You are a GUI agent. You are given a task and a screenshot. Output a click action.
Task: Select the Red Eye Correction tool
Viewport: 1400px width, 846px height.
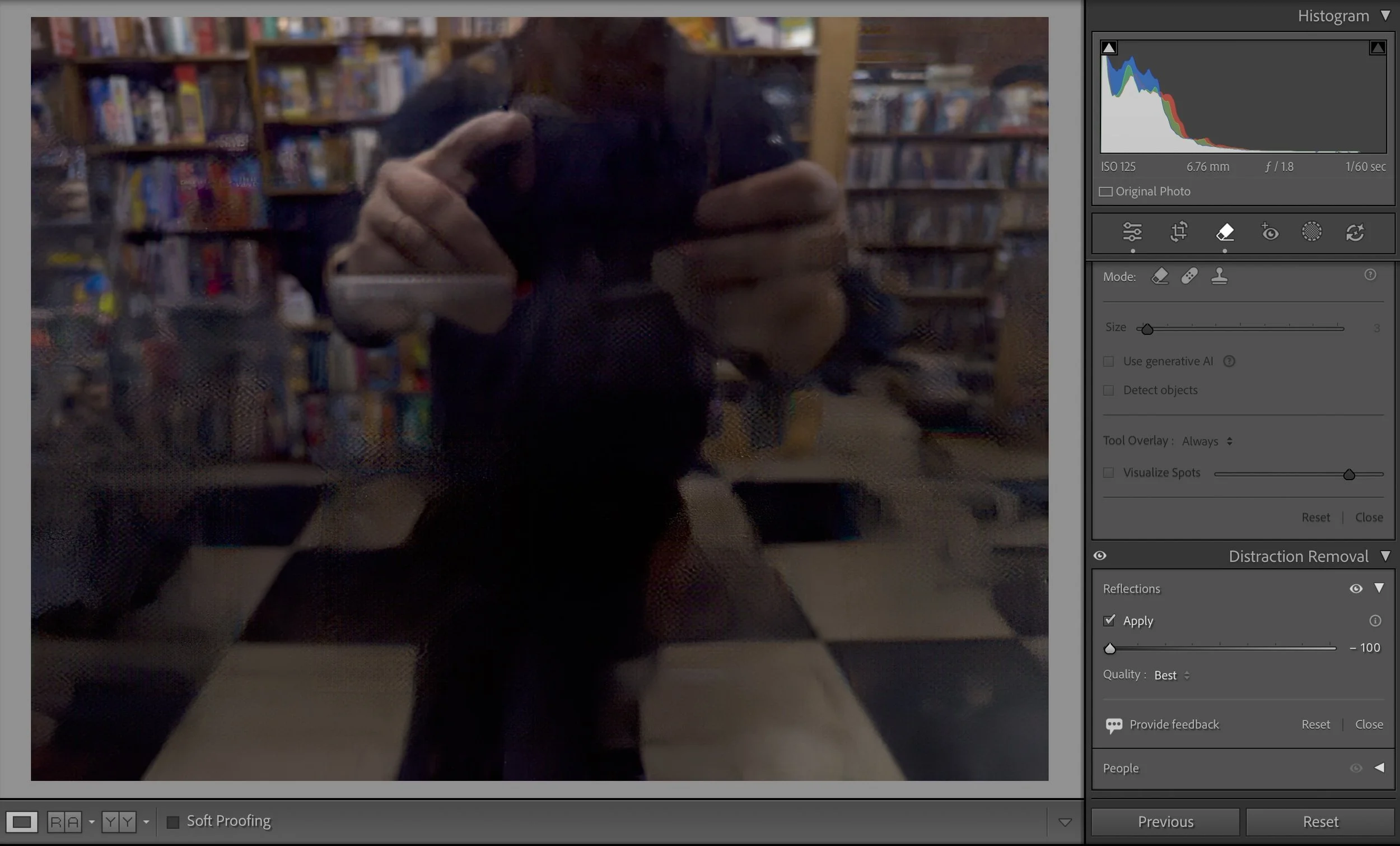pos(1270,232)
